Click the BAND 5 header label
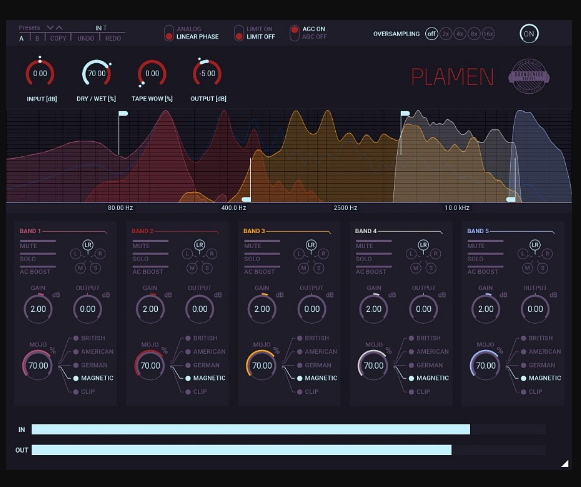 click(x=478, y=231)
